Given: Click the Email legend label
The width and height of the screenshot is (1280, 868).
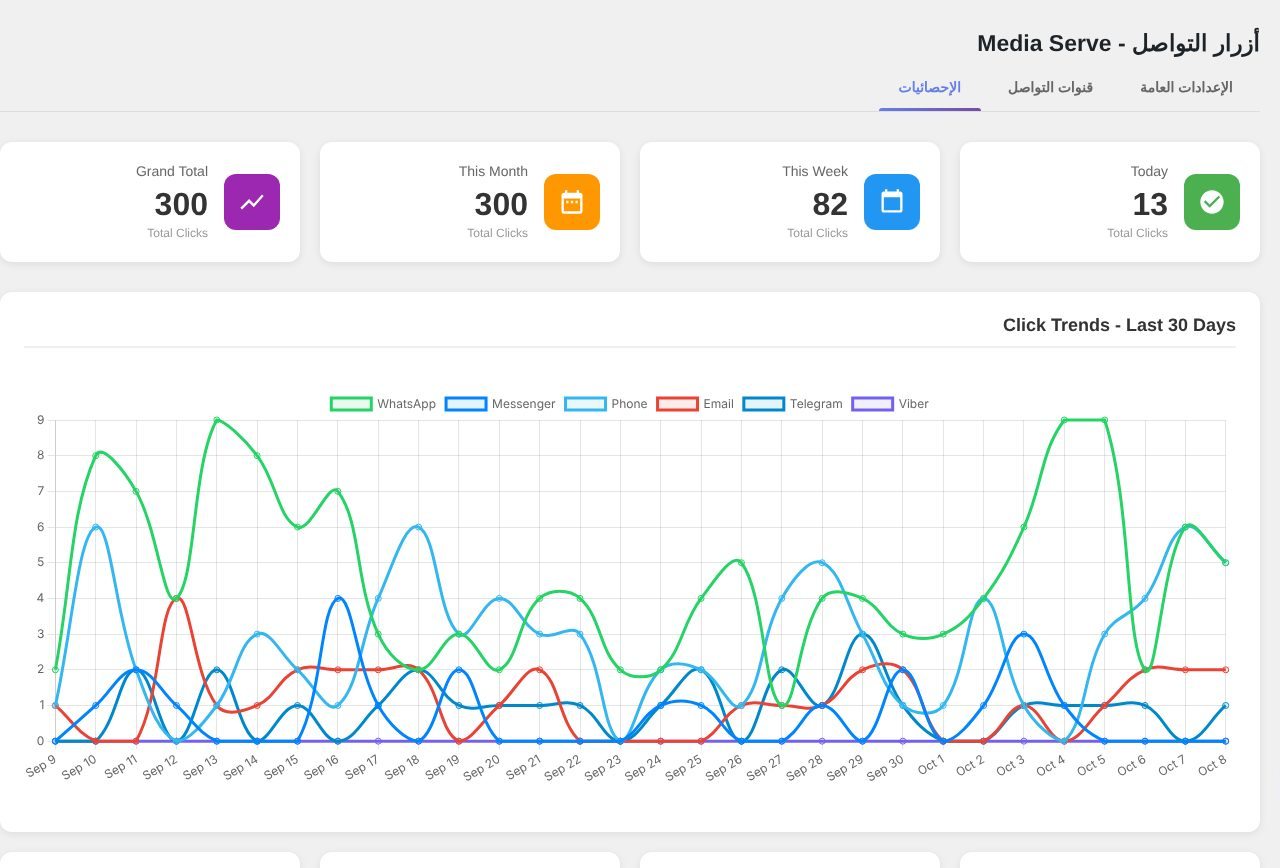Looking at the screenshot, I should click(x=718, y=404).
